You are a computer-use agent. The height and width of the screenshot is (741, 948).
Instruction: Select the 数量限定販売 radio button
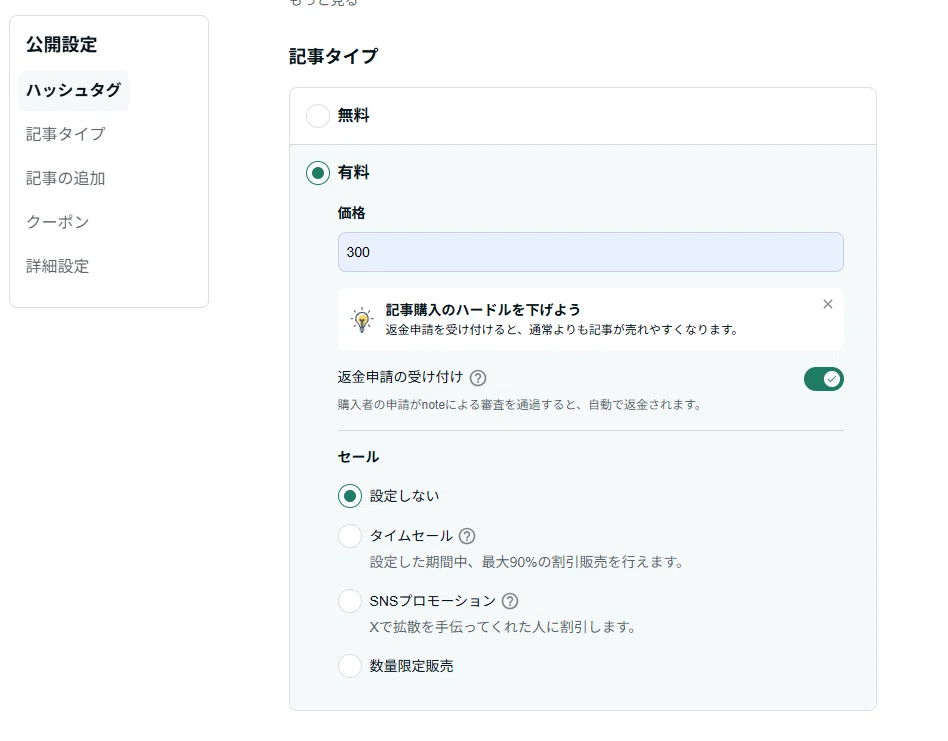(x=350, y=666)
